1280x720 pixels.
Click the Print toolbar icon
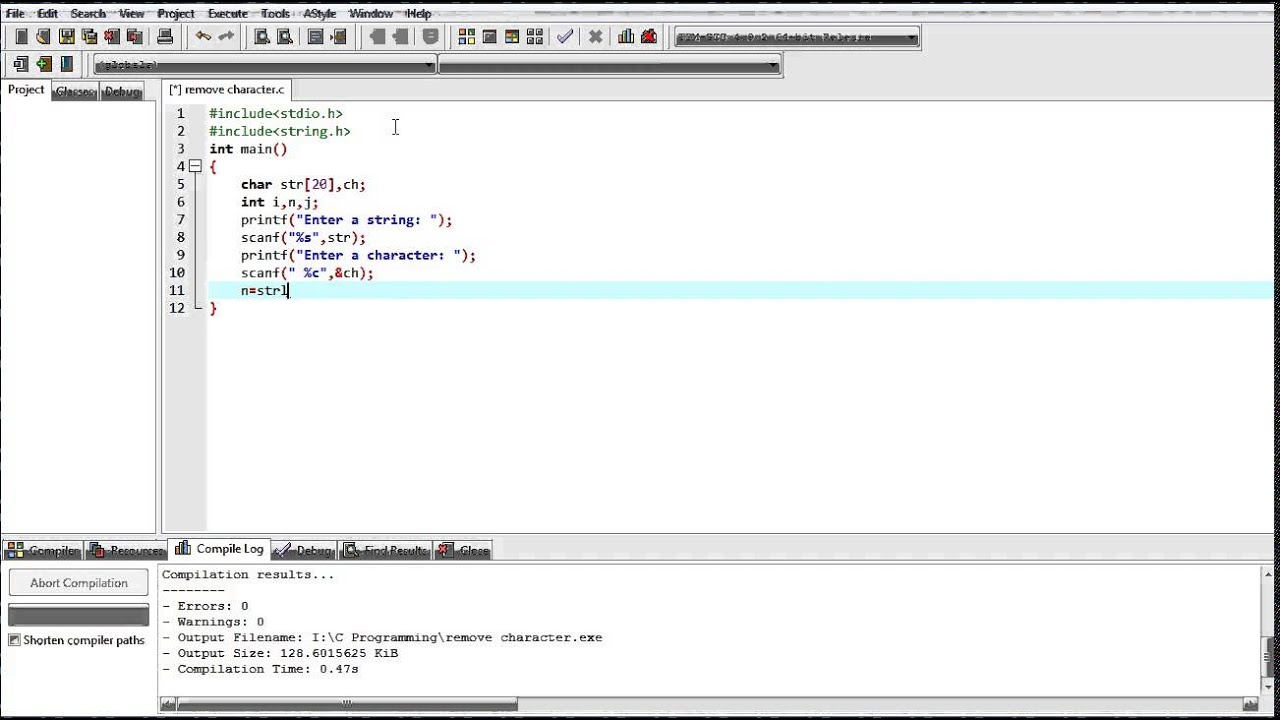point(165,37)
